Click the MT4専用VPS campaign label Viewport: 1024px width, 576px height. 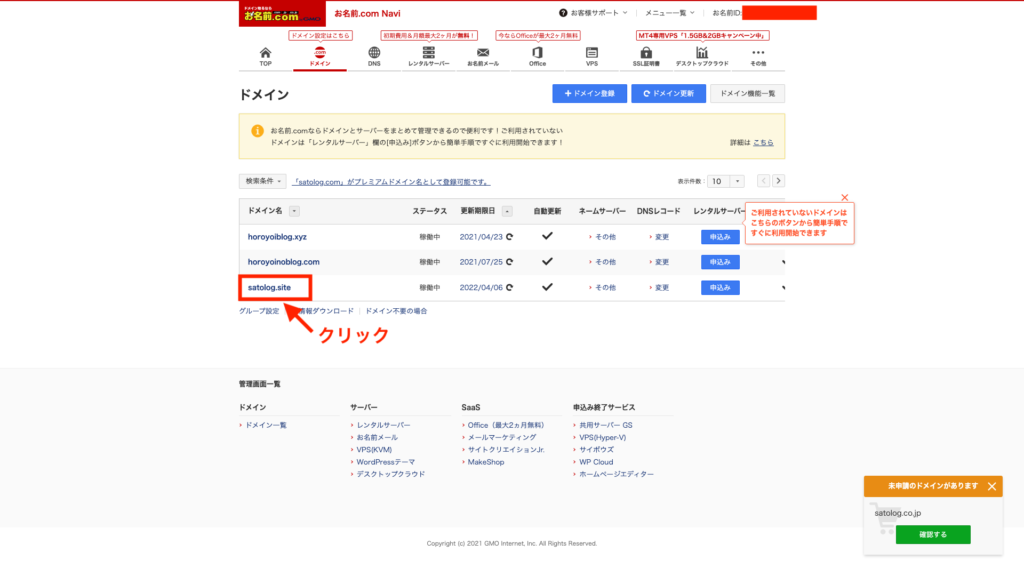(x=703, y=35)
